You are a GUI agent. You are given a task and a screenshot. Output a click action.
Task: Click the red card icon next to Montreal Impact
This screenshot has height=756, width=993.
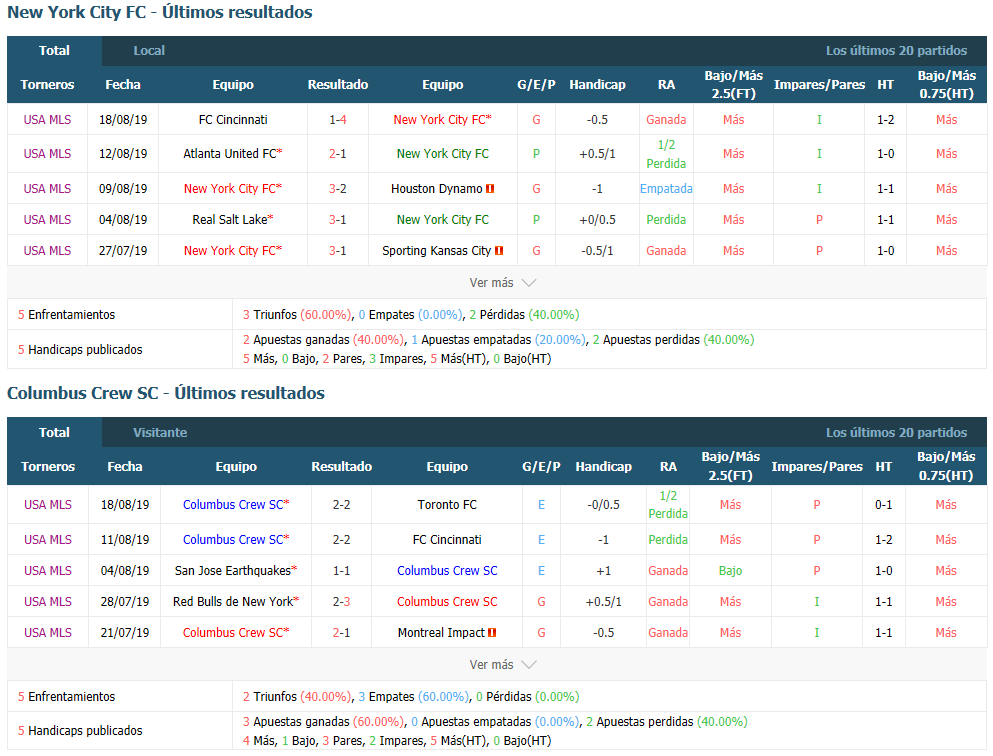[x=492, y=633]
